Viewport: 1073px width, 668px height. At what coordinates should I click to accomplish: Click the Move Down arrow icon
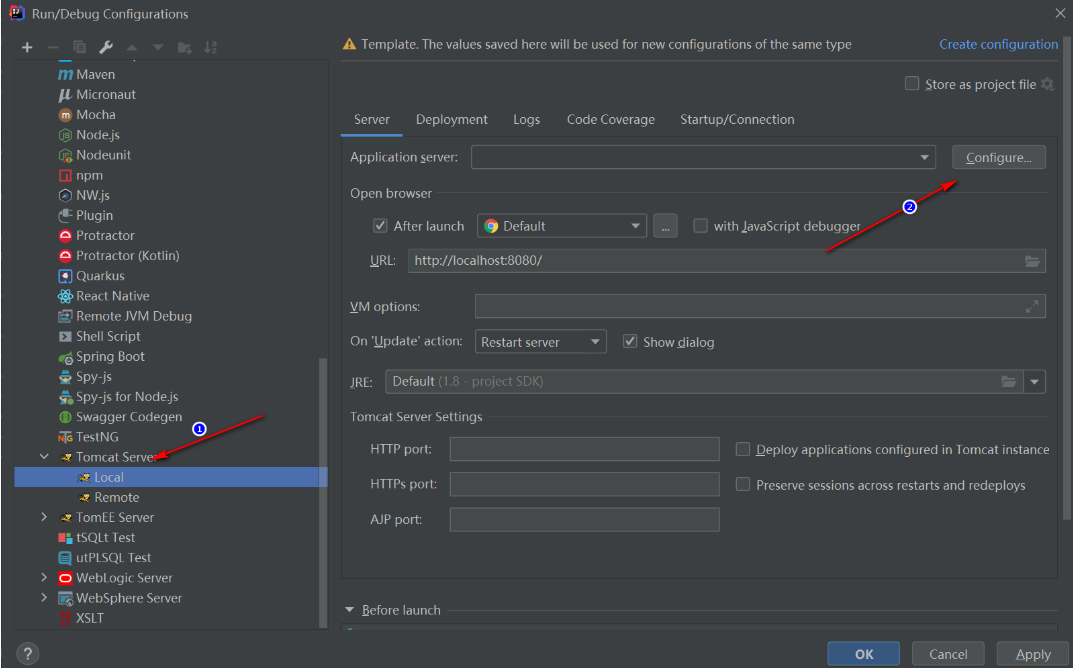click(x=158, y=47)
